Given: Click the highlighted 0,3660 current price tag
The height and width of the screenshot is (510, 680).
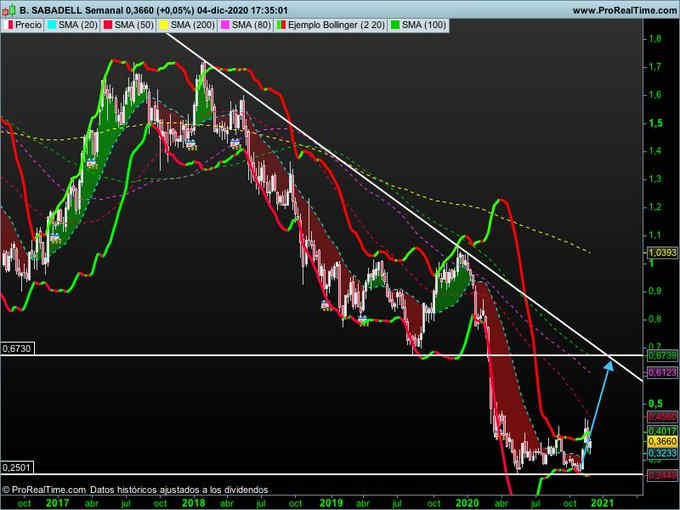Looking at the screenshot, I should pyautogui.click(x=662, y=441).
